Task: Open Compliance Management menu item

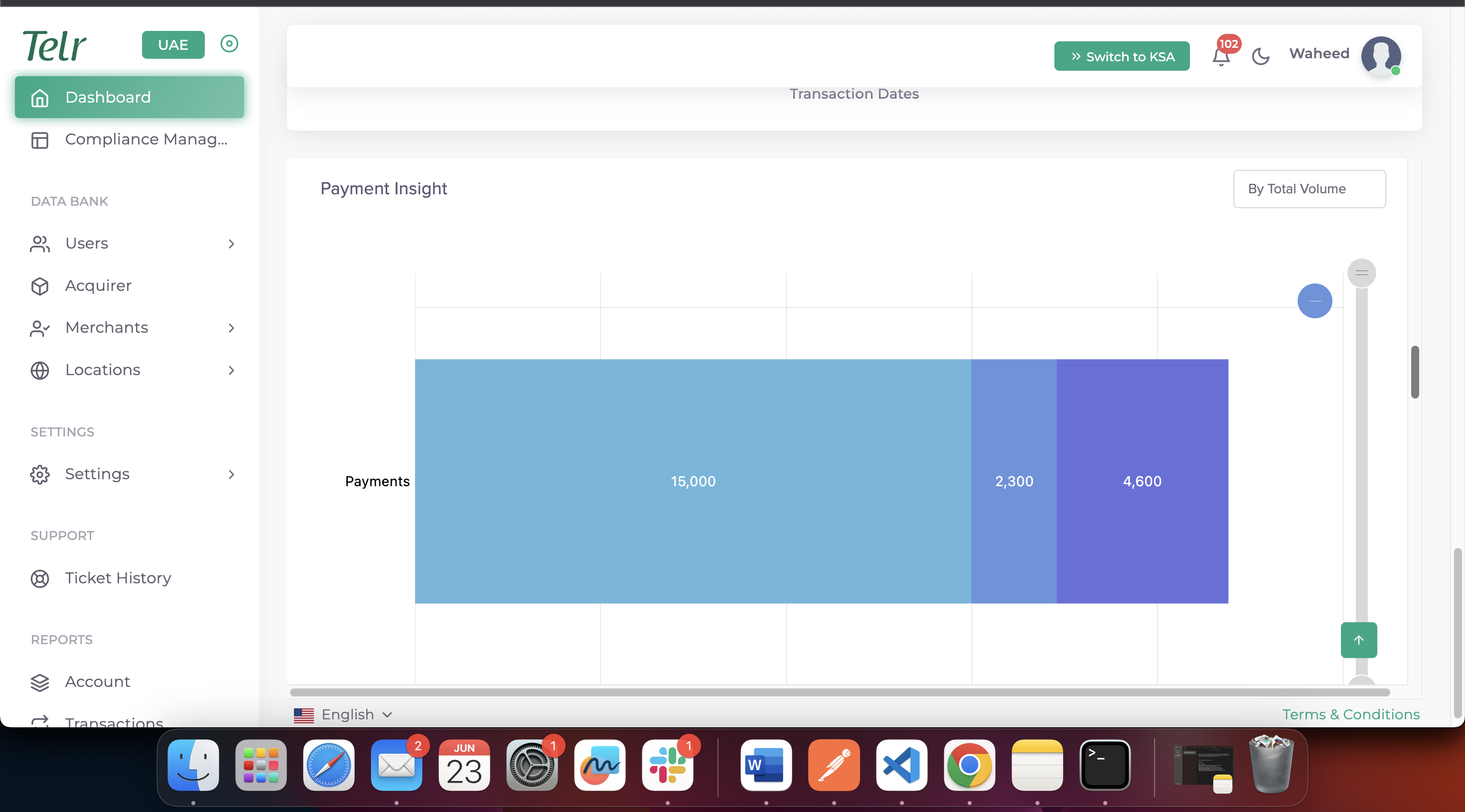Action: 130,139
